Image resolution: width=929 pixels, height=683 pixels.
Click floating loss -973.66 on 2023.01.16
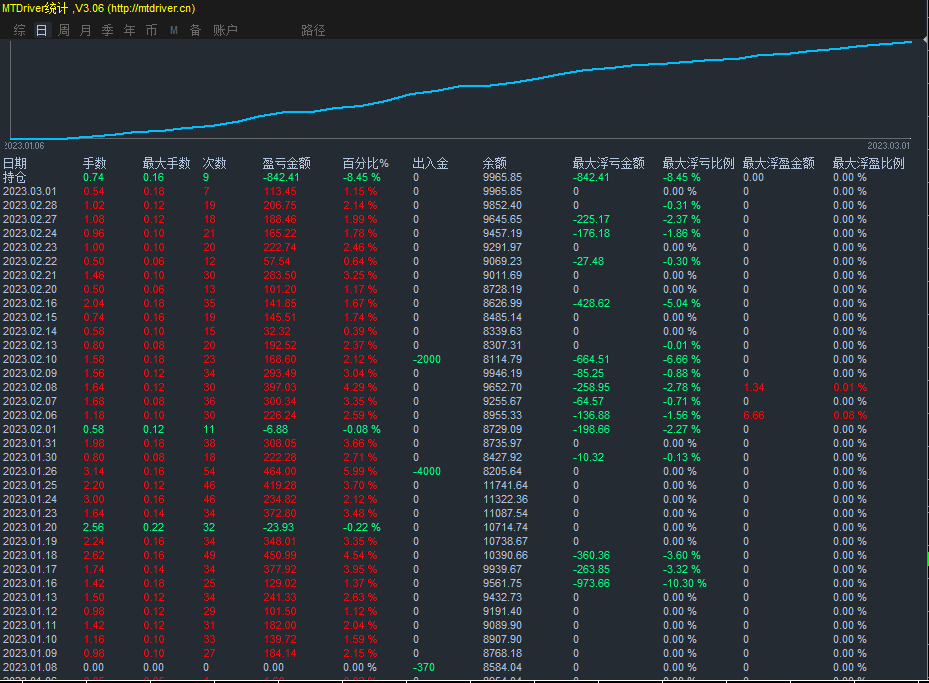(591, 583)
